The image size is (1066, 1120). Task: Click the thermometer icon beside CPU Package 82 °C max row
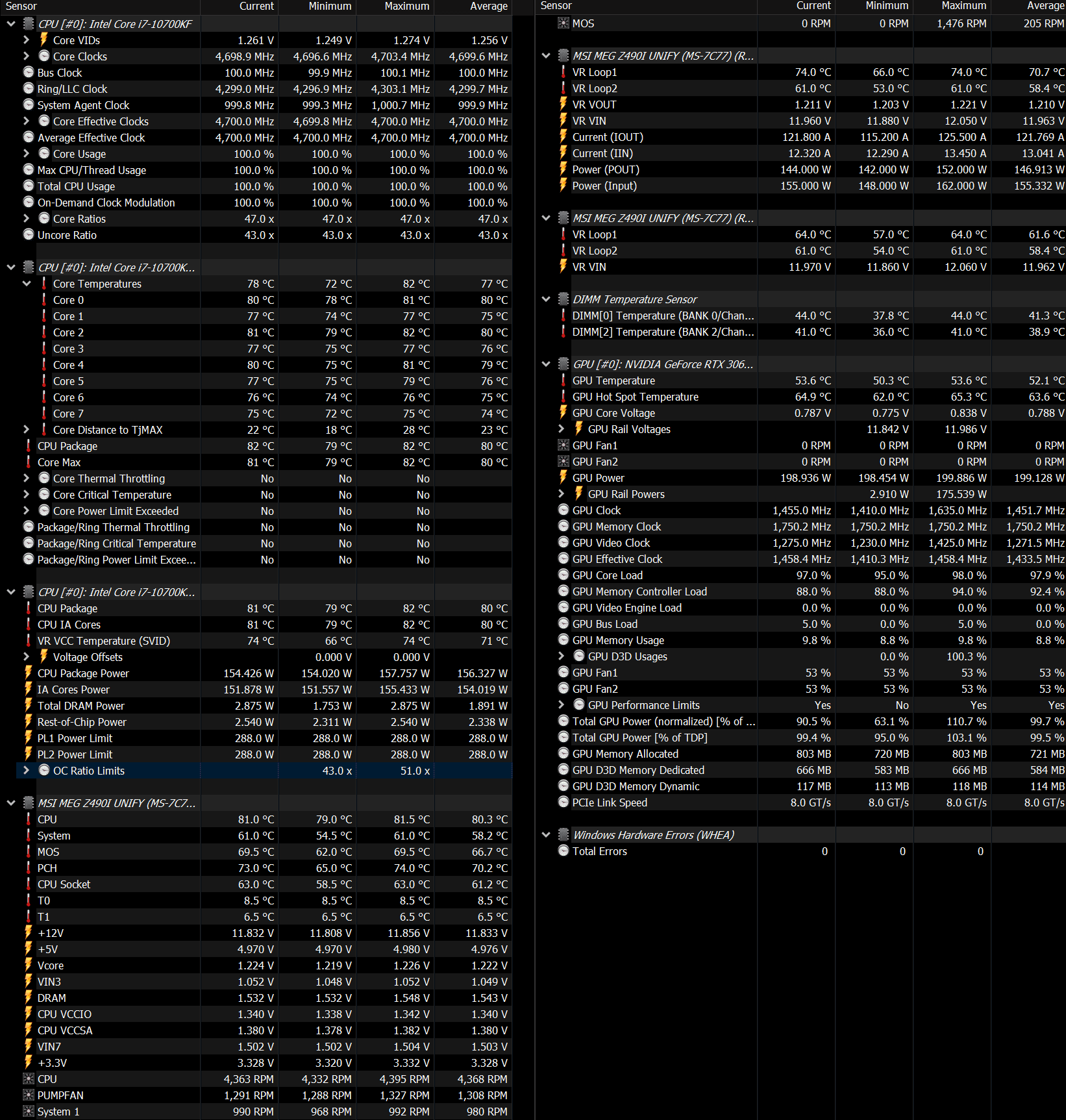tap(29, 445)
